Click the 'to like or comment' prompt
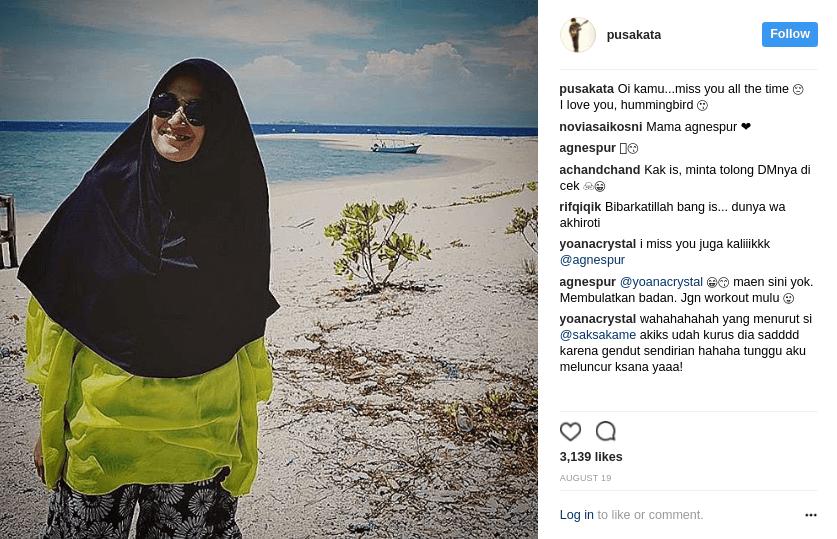This screenshot has width=837, height=539. (650, 515)
